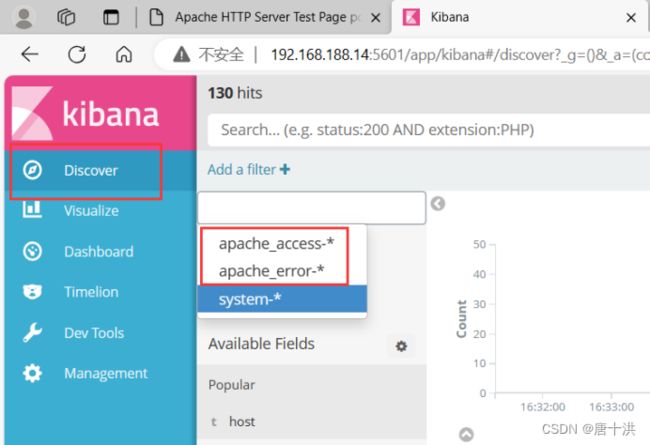Viewport: 650px width, 445px height.
Task: Click the Popular section label
Action: click(231, 385)
